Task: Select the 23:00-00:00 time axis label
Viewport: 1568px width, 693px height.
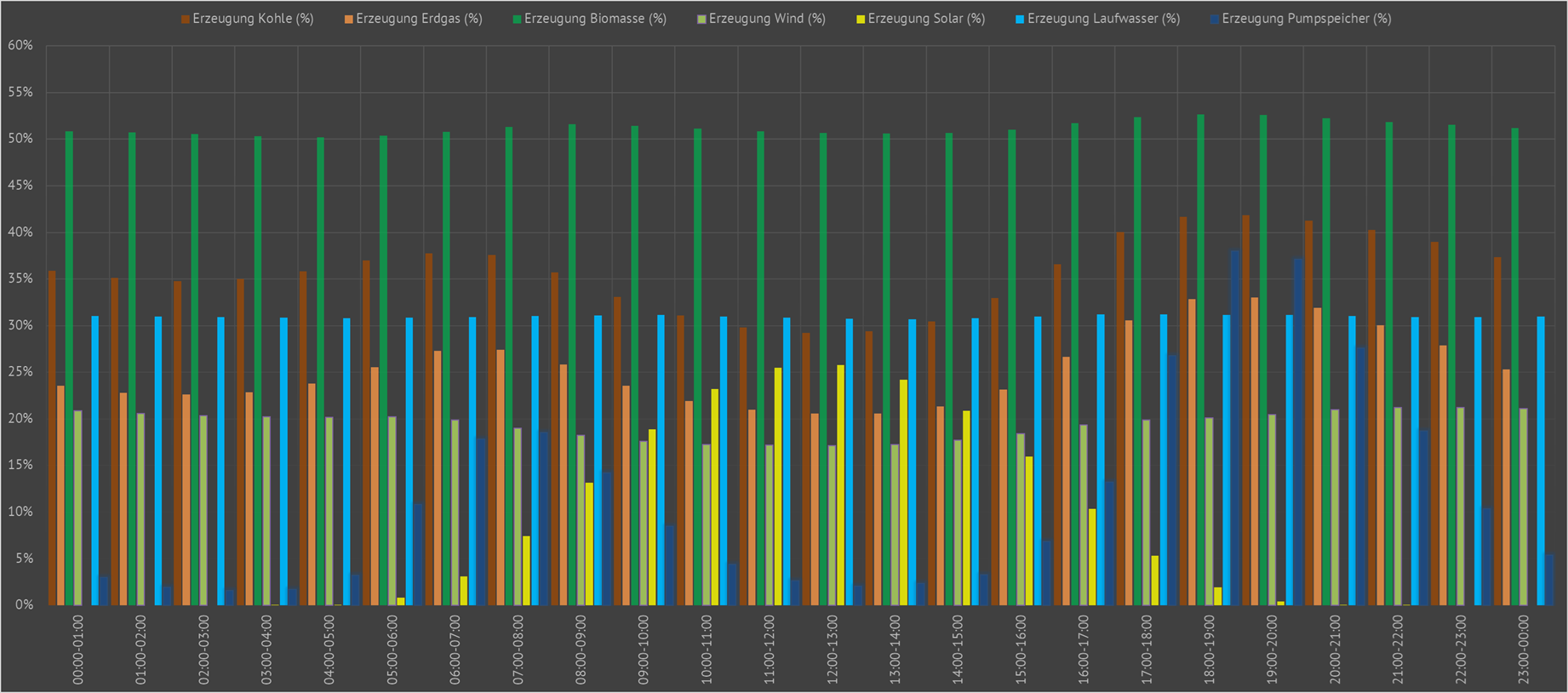Action: click(x=1524, y=650)
